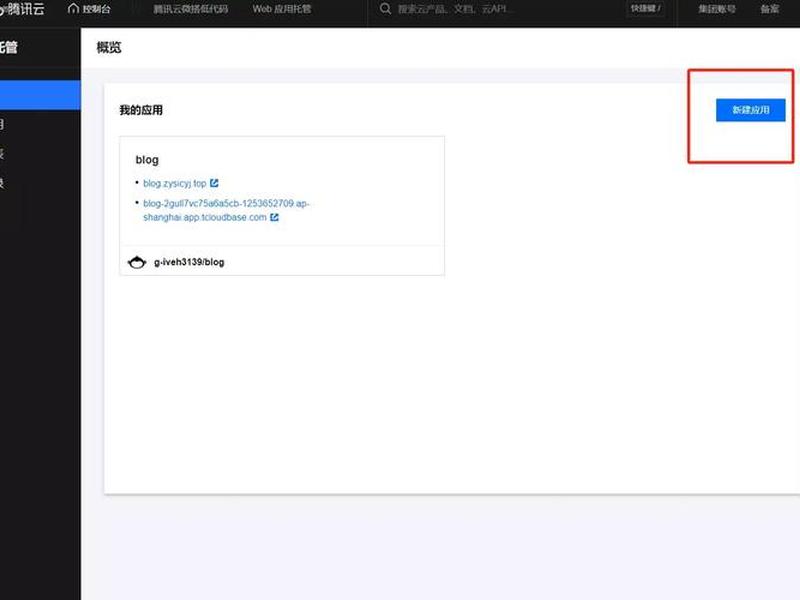Select the g-iveh3139/blog repository text
Image resolution: width=800 pixels, height=600 pixels.
coord(189,262)
